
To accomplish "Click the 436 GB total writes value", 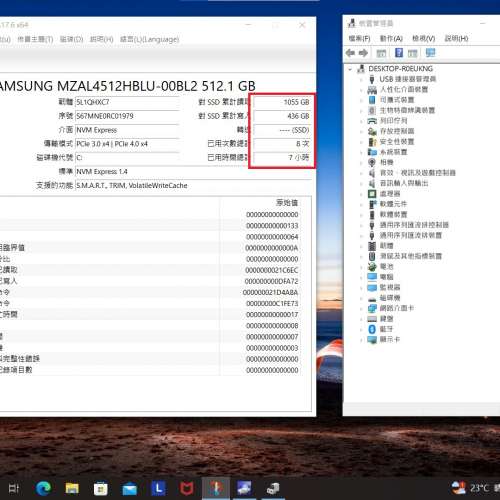I will tap(282, 116).
